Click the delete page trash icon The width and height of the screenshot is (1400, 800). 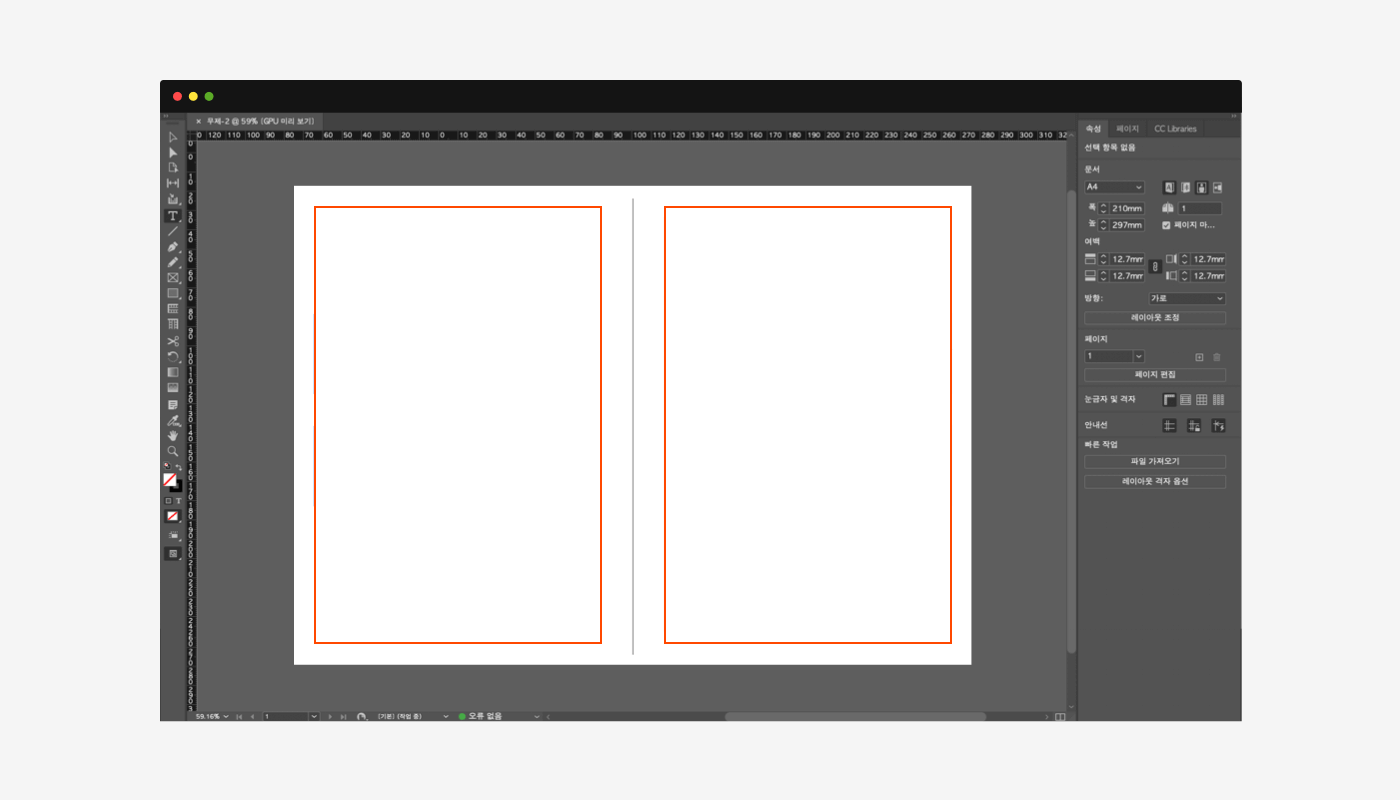click(1217, 357)
